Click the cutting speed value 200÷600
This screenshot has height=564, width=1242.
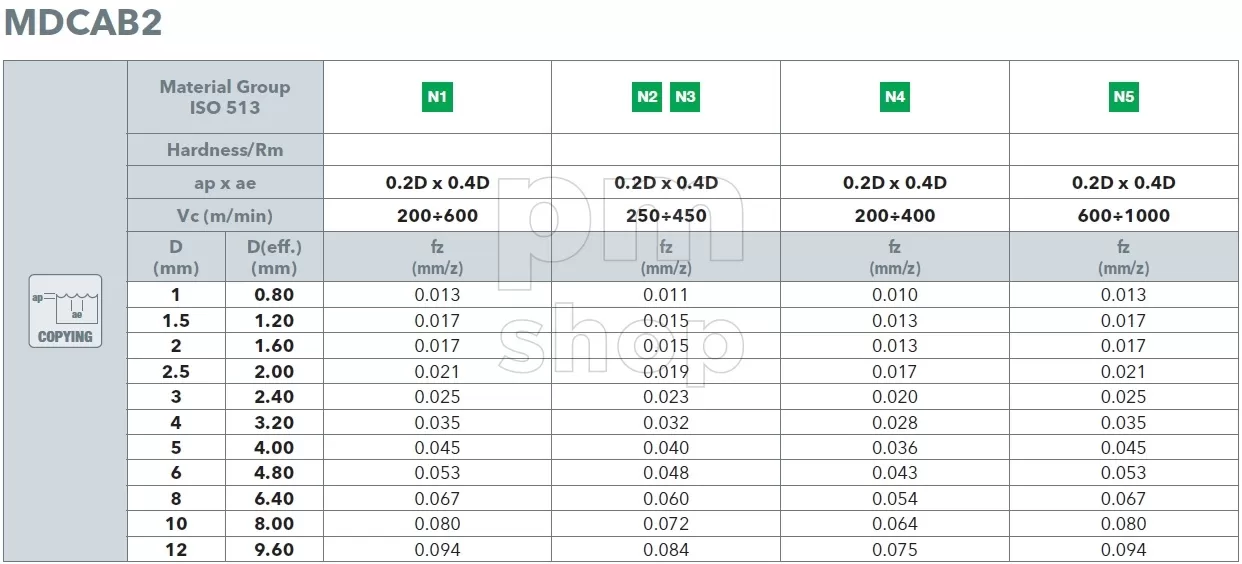click(437, 215)
